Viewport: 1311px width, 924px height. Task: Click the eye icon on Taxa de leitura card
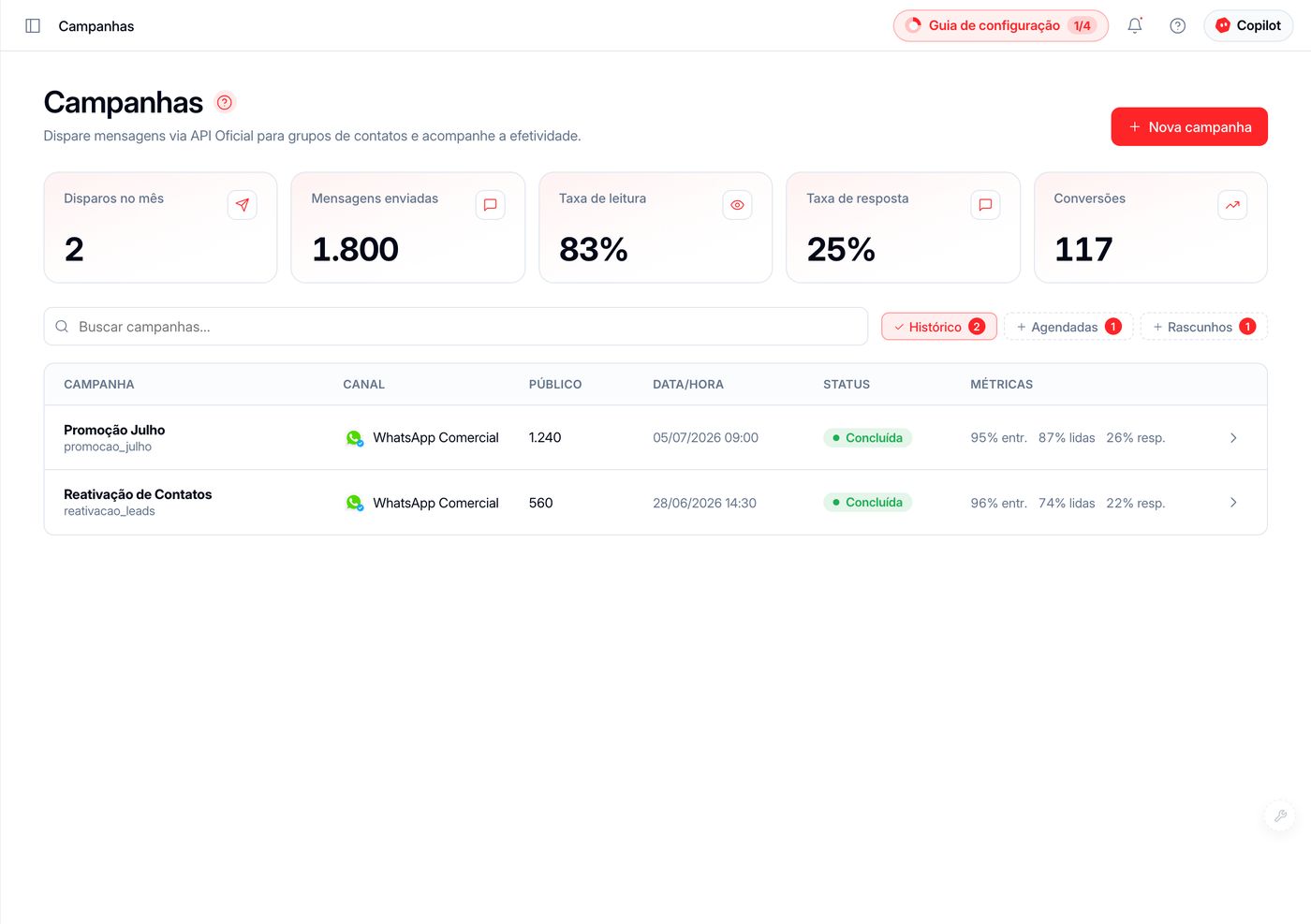(738, 205)
